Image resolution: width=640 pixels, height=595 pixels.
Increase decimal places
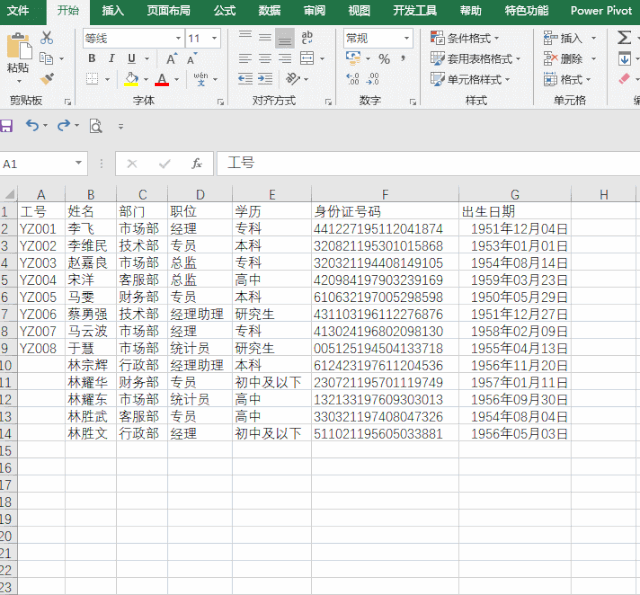click(353, 79)
